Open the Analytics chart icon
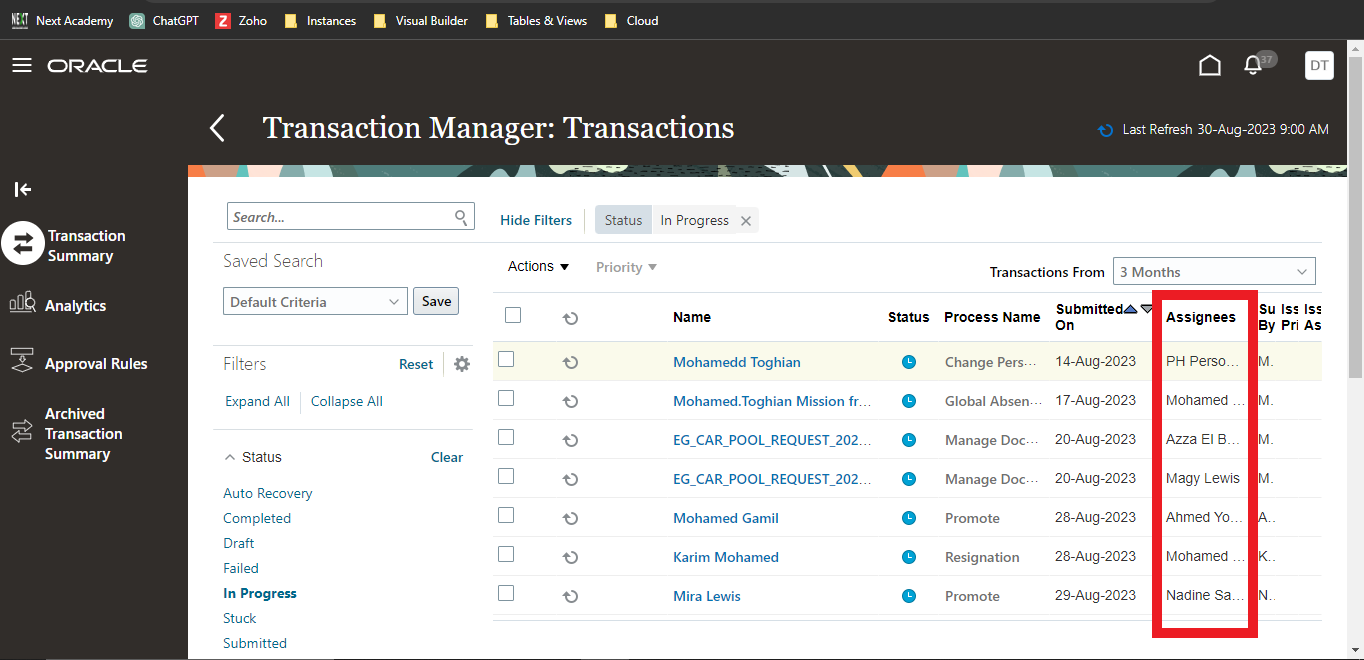Screen dimensions: 1364x660 point(22,303)
